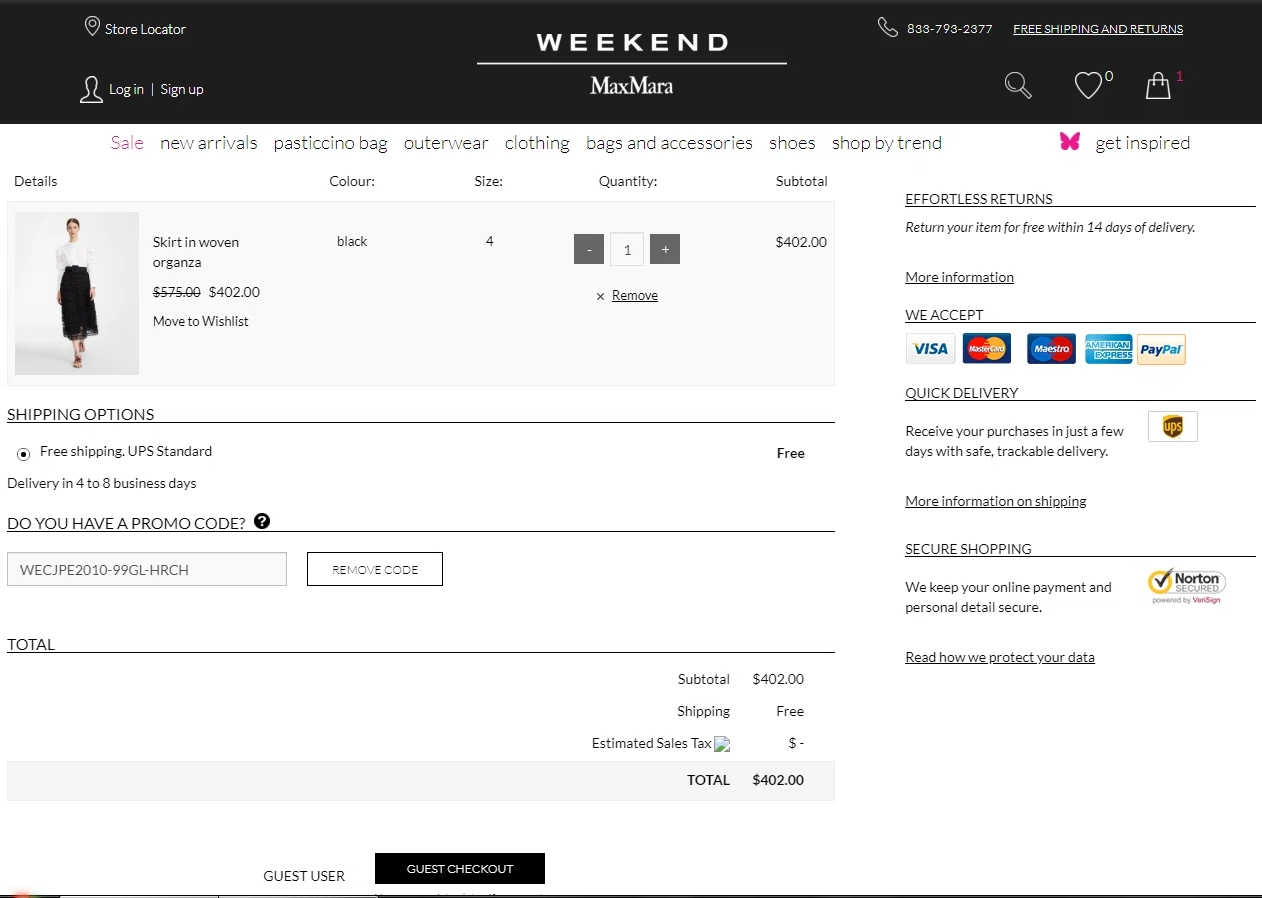Click the Remove Code button
Image resolution: width=1262 pixels, height=898 pixels.
[x=375, y=569]
